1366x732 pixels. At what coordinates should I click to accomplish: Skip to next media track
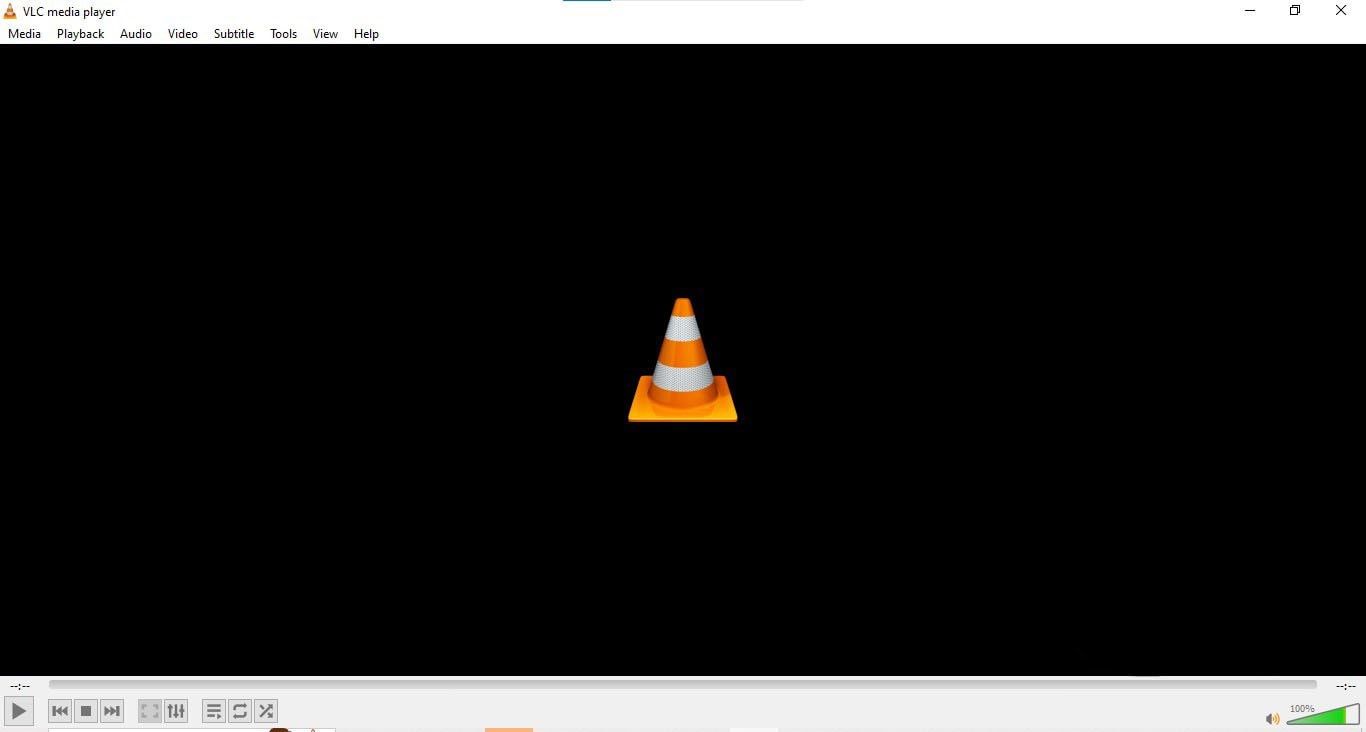click(x=112, y=711)
